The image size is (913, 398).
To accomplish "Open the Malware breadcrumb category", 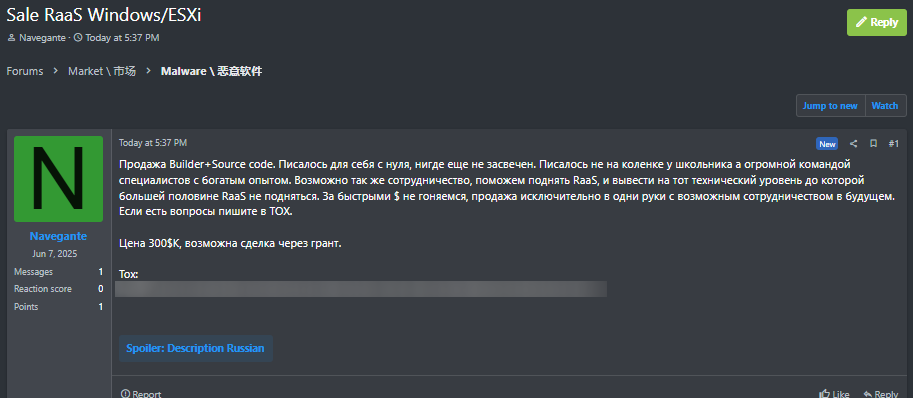I will 211,71.
